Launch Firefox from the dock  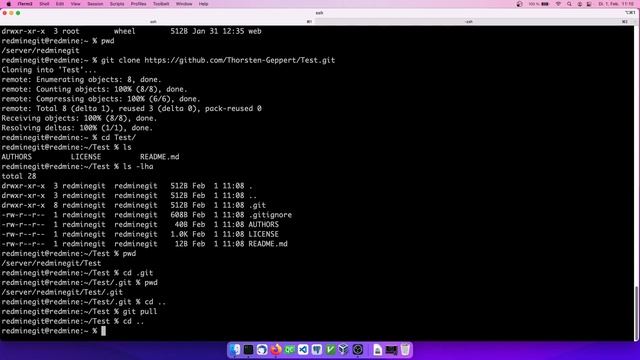(276, 349)
